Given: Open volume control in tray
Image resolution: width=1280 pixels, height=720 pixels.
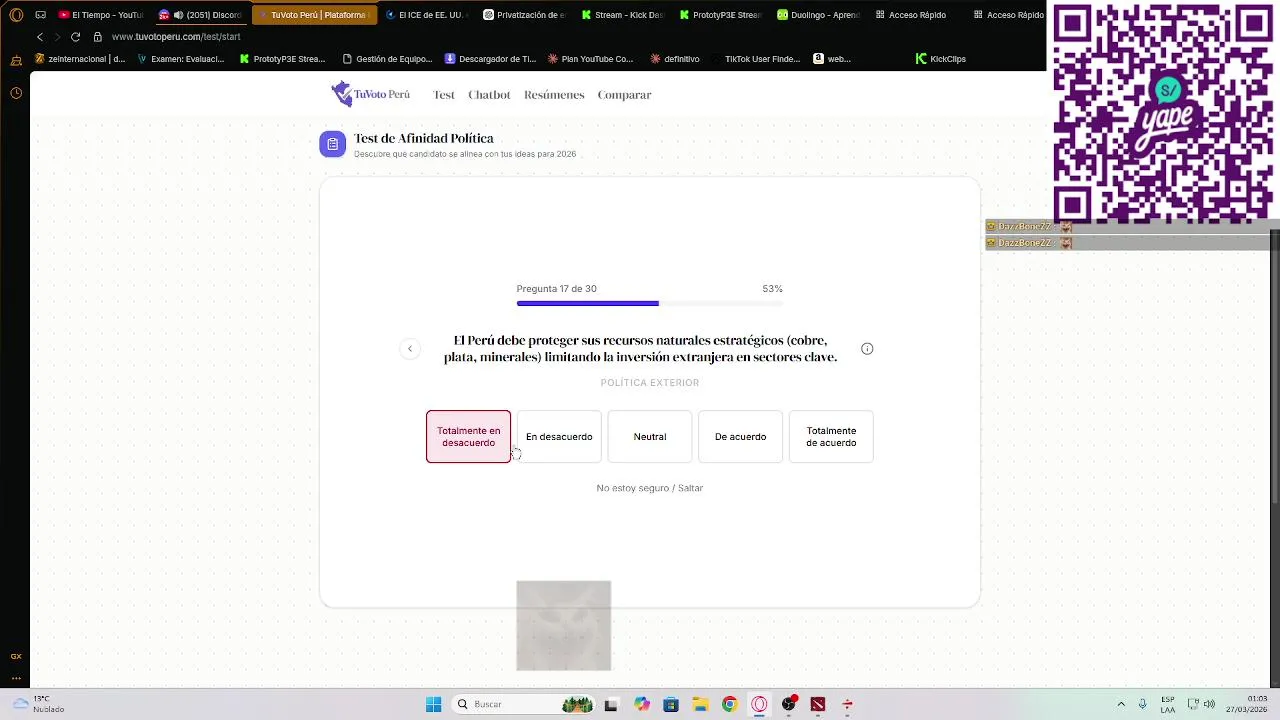Looking at the screenshot, I should [1209, 704].
